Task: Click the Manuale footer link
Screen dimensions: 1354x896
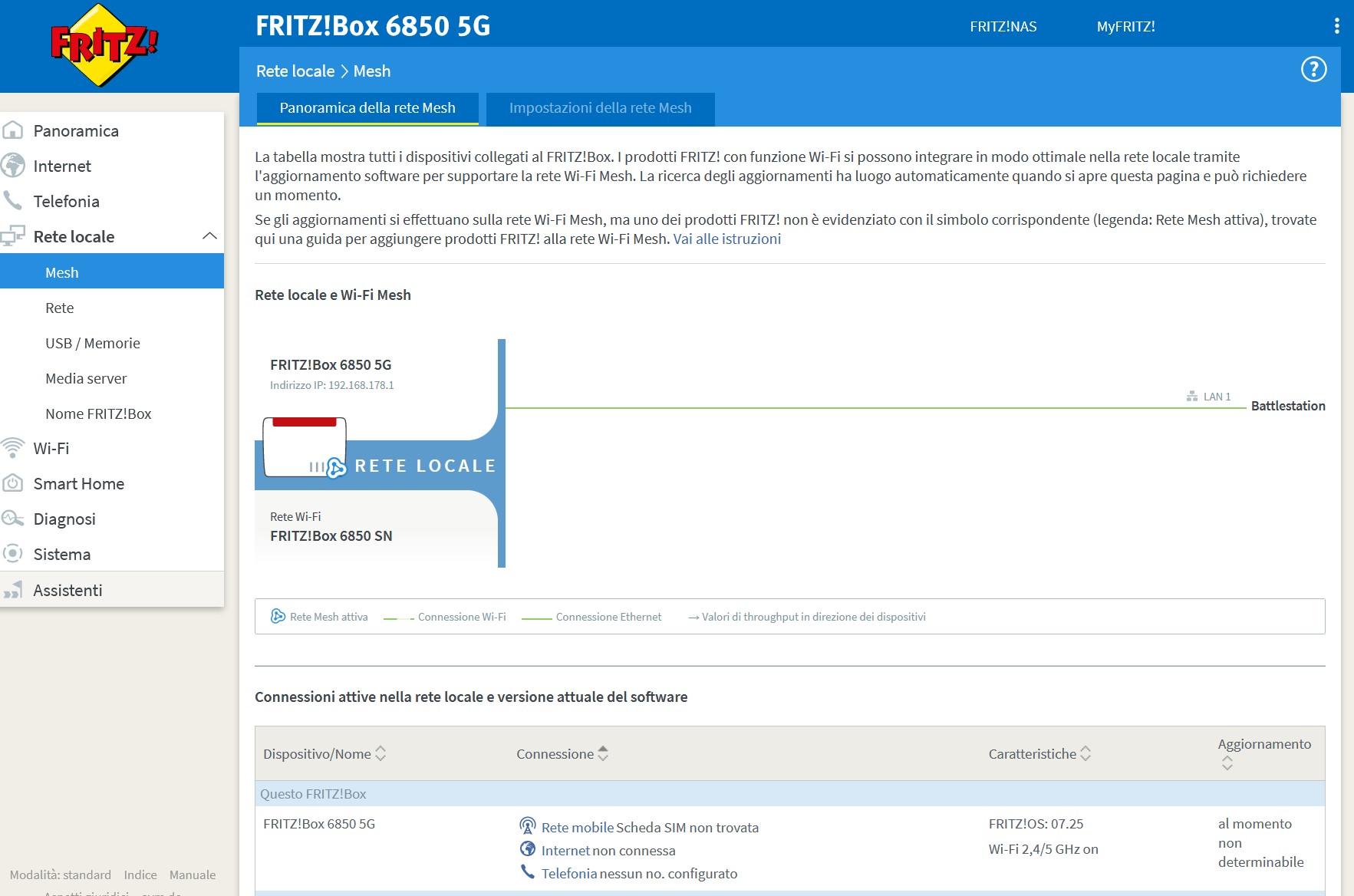Action: point(193,875)
